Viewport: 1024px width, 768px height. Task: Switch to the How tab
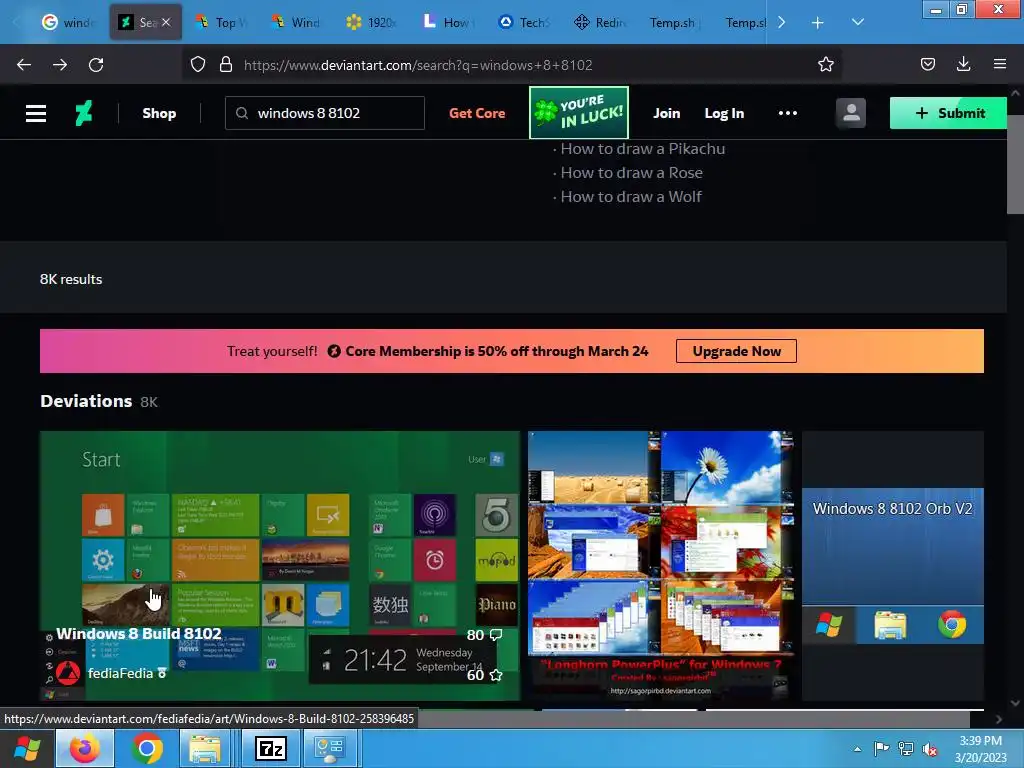point(447,22)
